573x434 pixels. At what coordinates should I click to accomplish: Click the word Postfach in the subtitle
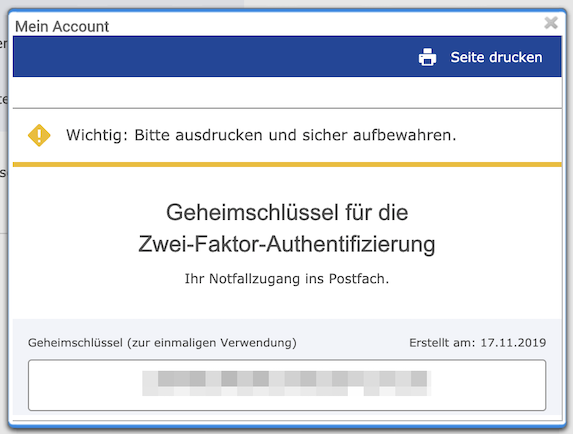pos(359,279)
